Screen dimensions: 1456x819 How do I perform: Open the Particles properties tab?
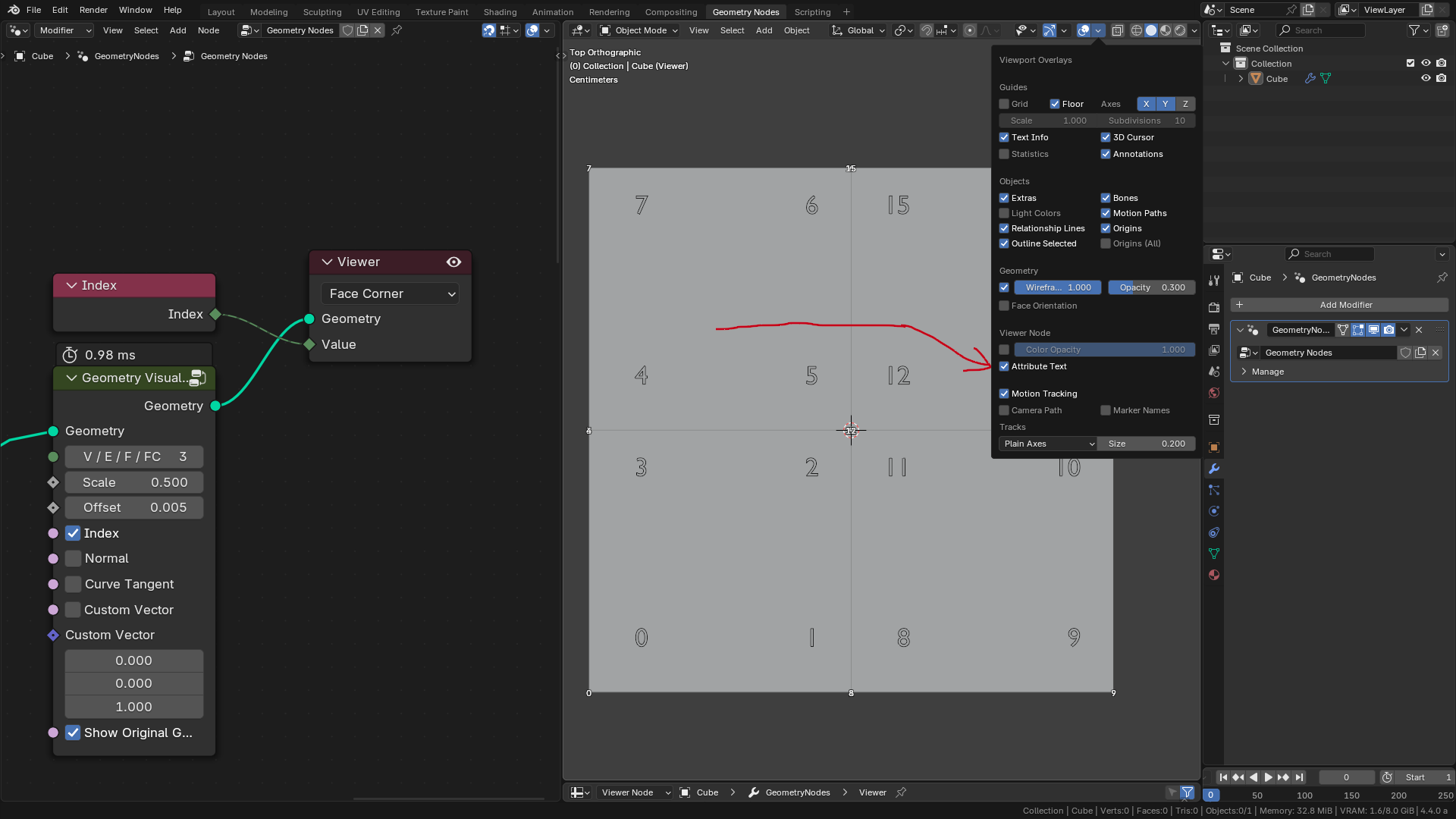pyautogui.click(x=1214, y=489)
